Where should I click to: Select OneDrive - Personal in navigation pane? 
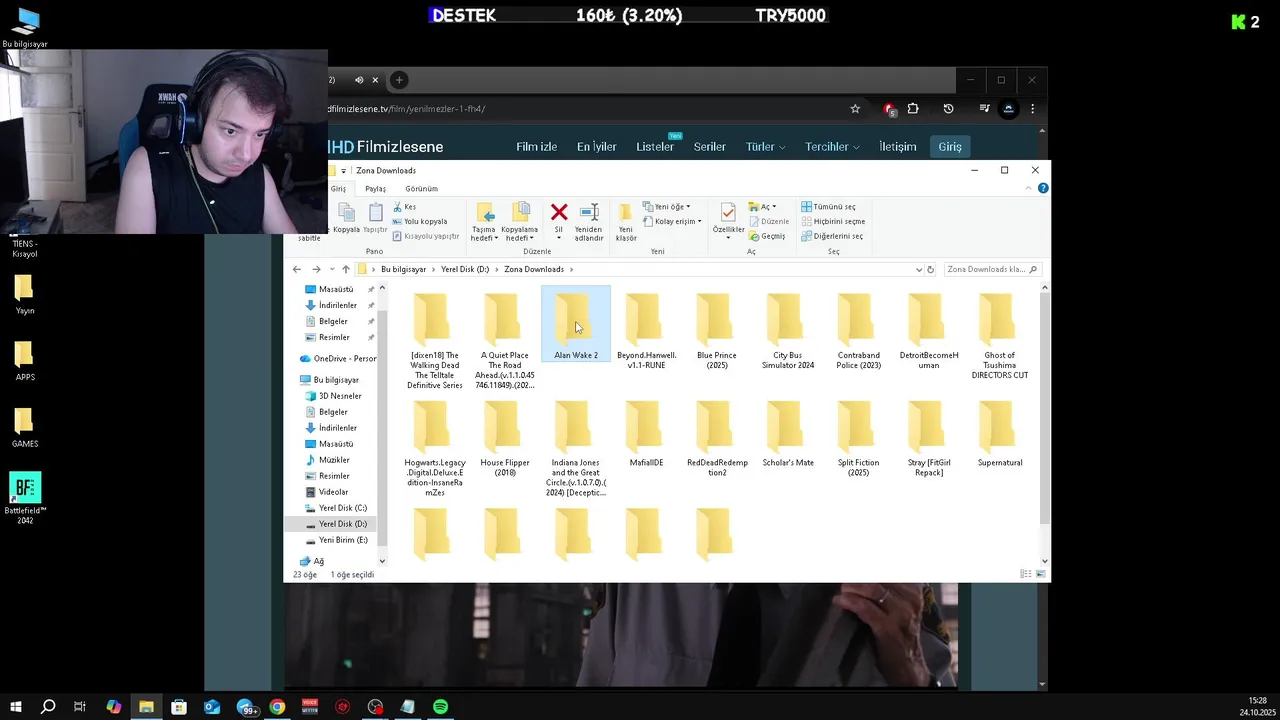338,358
